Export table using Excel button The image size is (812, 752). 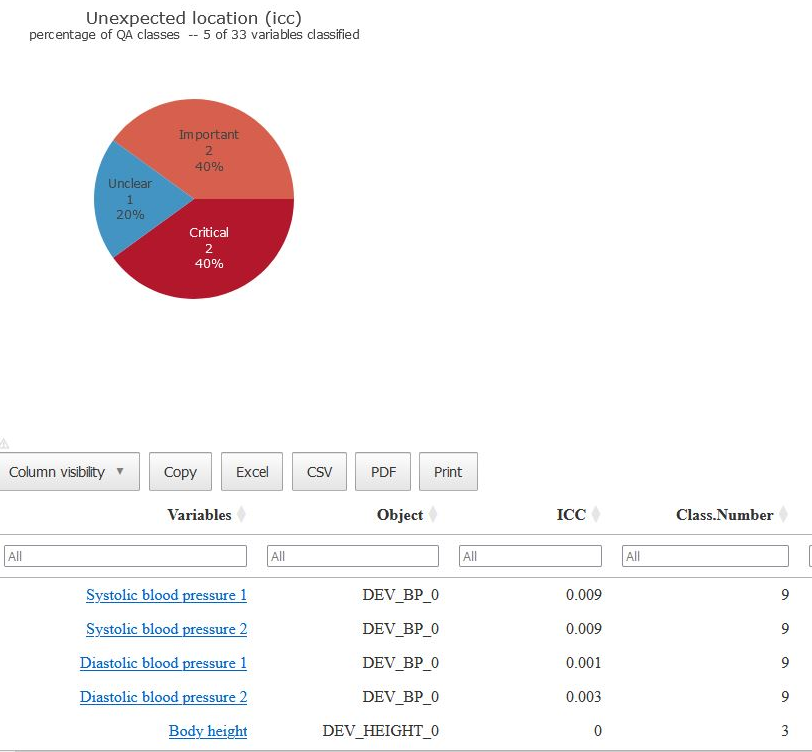pos(252,472)
